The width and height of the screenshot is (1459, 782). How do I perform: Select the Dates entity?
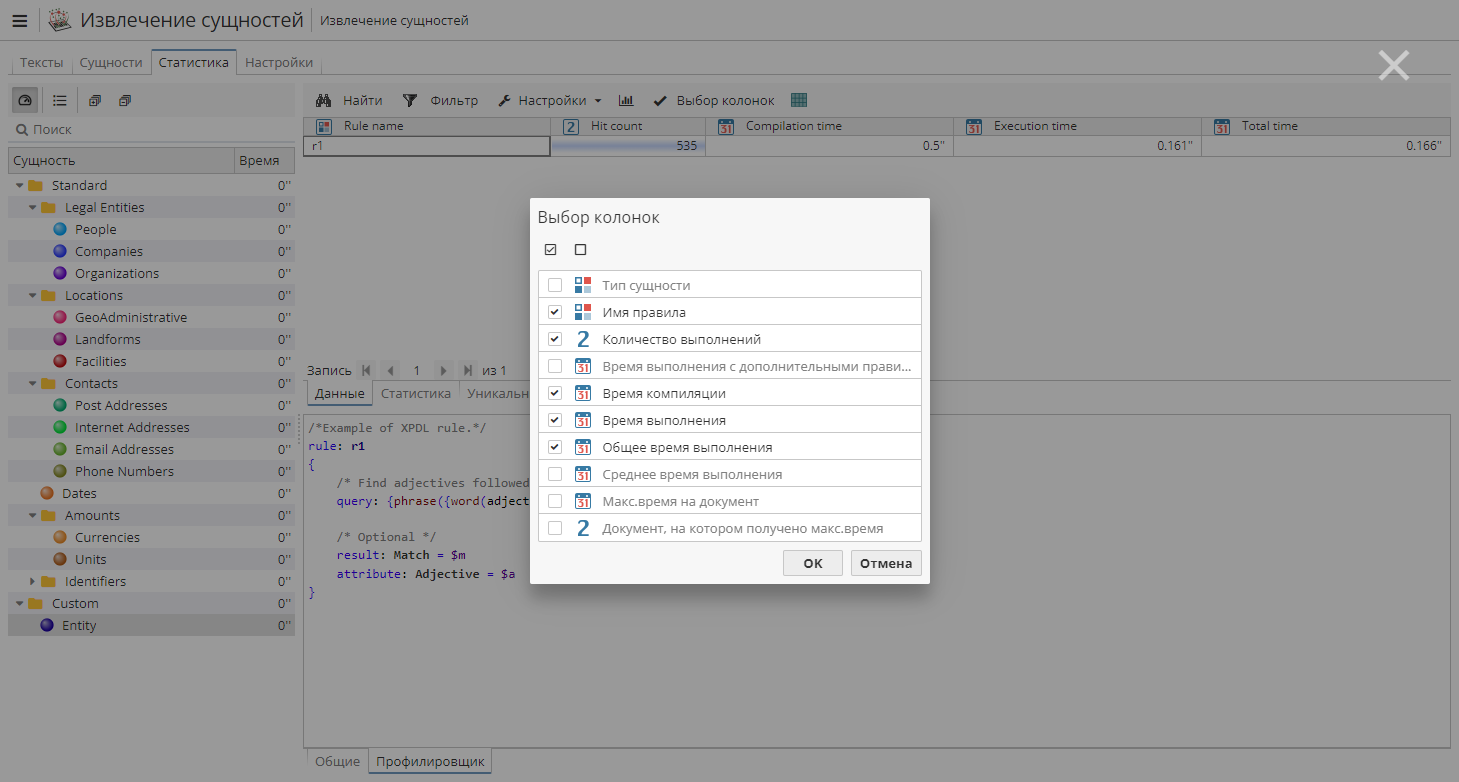[151, 493]
